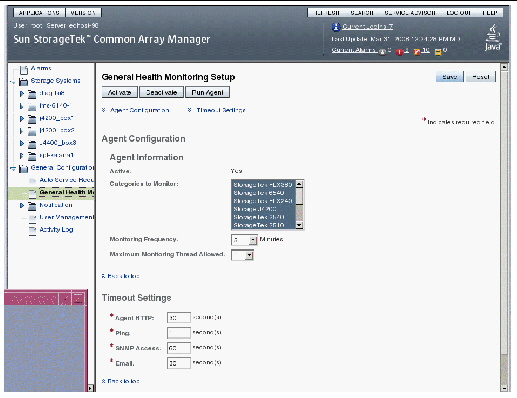Open Monitoring Frequency minutes dropdown
The height and width of the screenshot is (398, 517).
pyautogui.click(x=244, y=240)
